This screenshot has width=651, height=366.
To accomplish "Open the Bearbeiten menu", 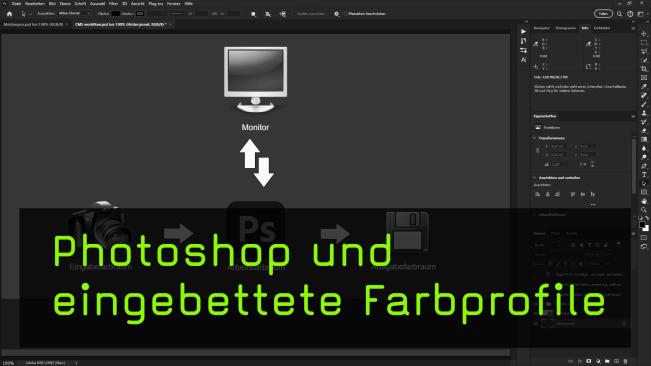I will (x=35, y=3).
